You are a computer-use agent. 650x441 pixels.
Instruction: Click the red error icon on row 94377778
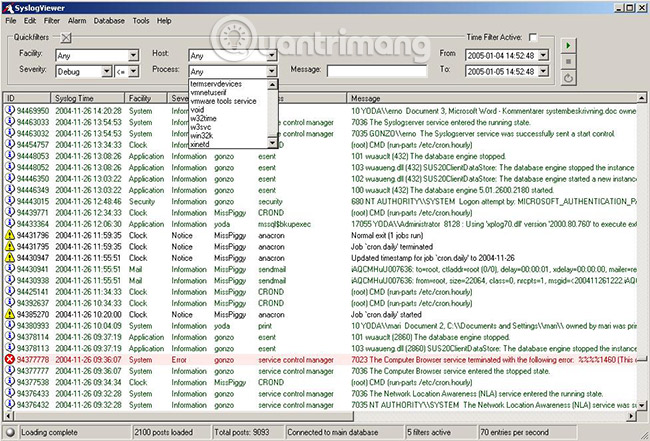point(10,358)
